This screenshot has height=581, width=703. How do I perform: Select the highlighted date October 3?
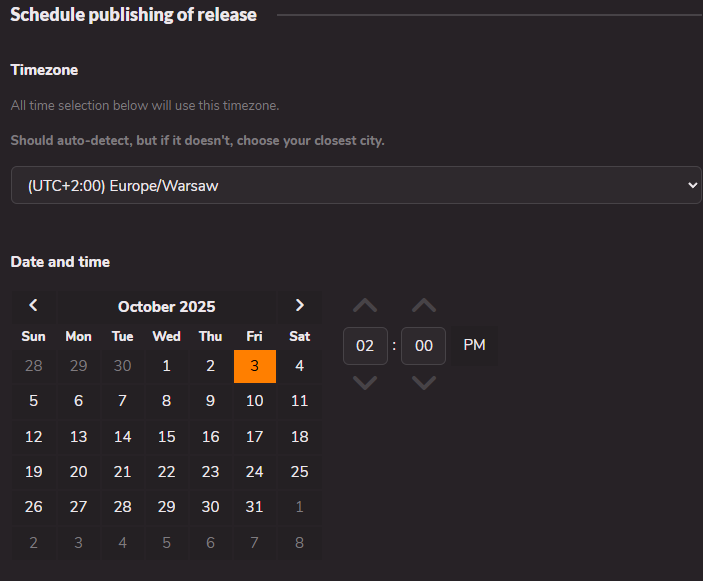click(255, 366)
